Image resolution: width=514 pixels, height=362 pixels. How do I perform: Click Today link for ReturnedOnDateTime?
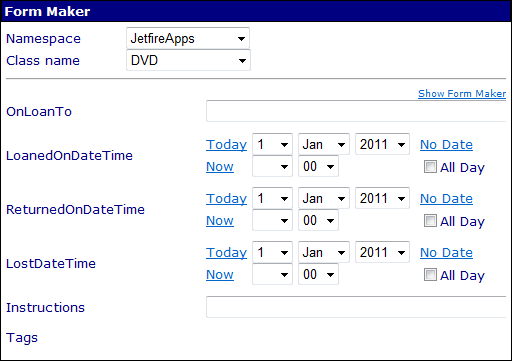pyautogui.click(x=226, y=199)
